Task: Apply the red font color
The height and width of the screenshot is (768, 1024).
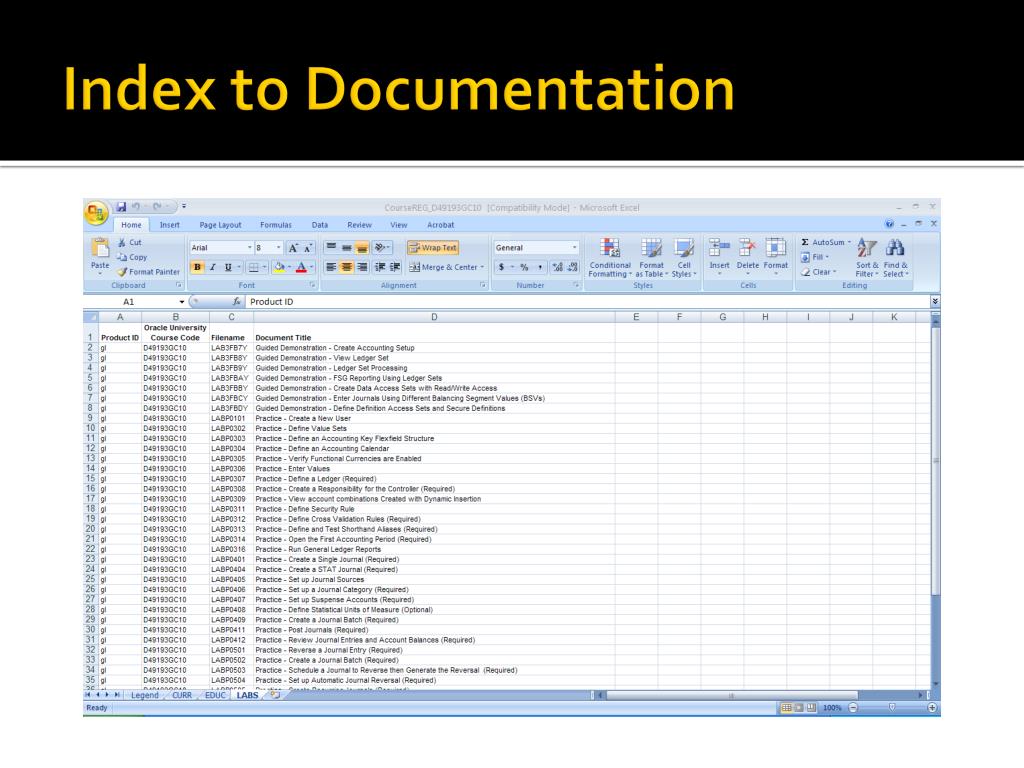Action: tap(301, 267)
